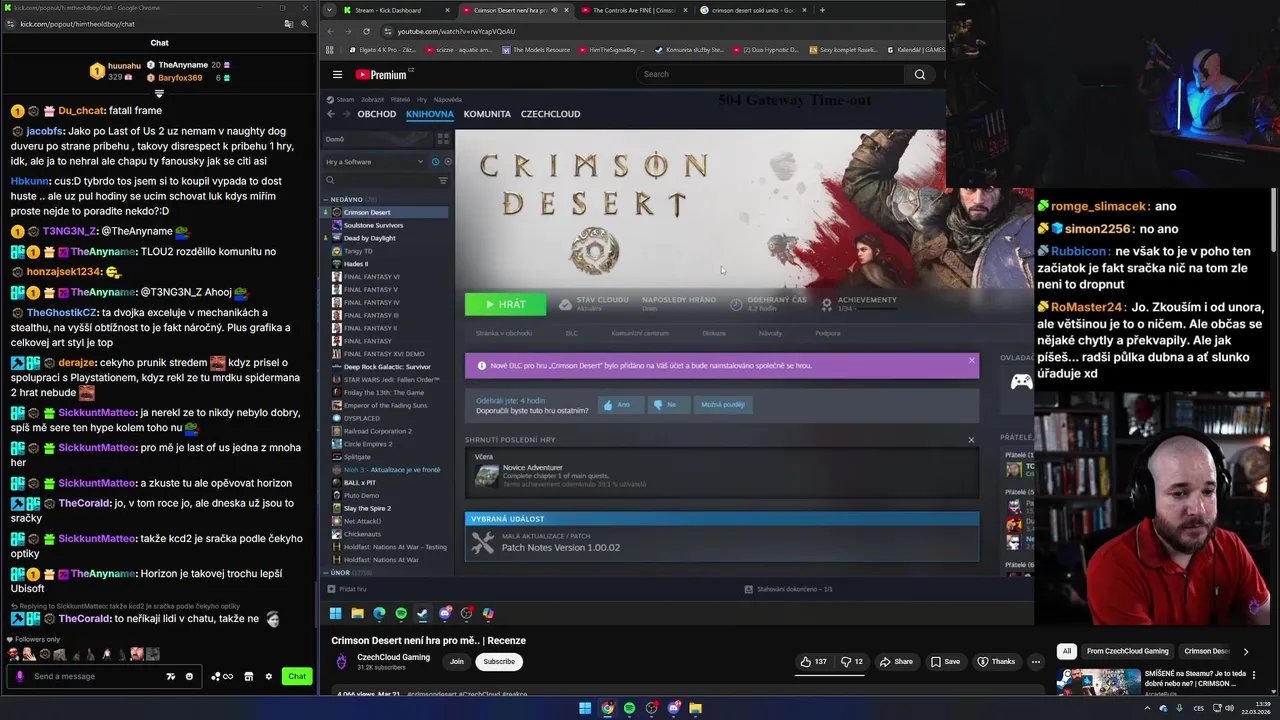This screenshot has height=720, width=1280.
Task: Open the chat settings gear icon
Action: [x=268, y=676]
